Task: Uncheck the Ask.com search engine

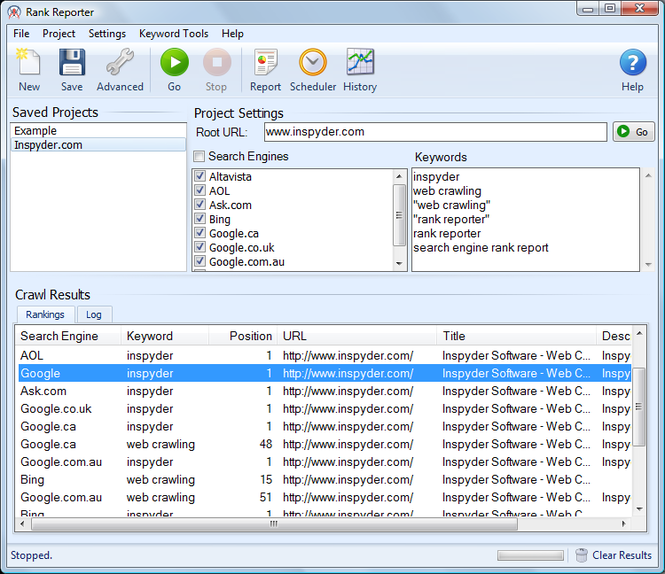Action: click(200, 204)
